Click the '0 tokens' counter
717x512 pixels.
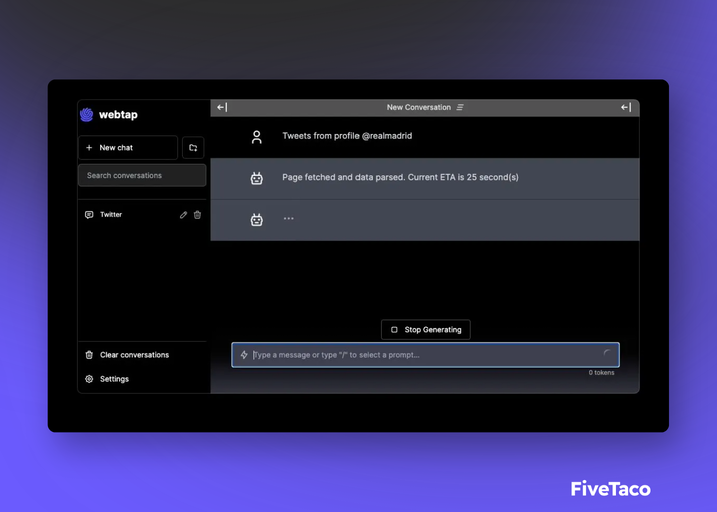(x=601, y=373)
